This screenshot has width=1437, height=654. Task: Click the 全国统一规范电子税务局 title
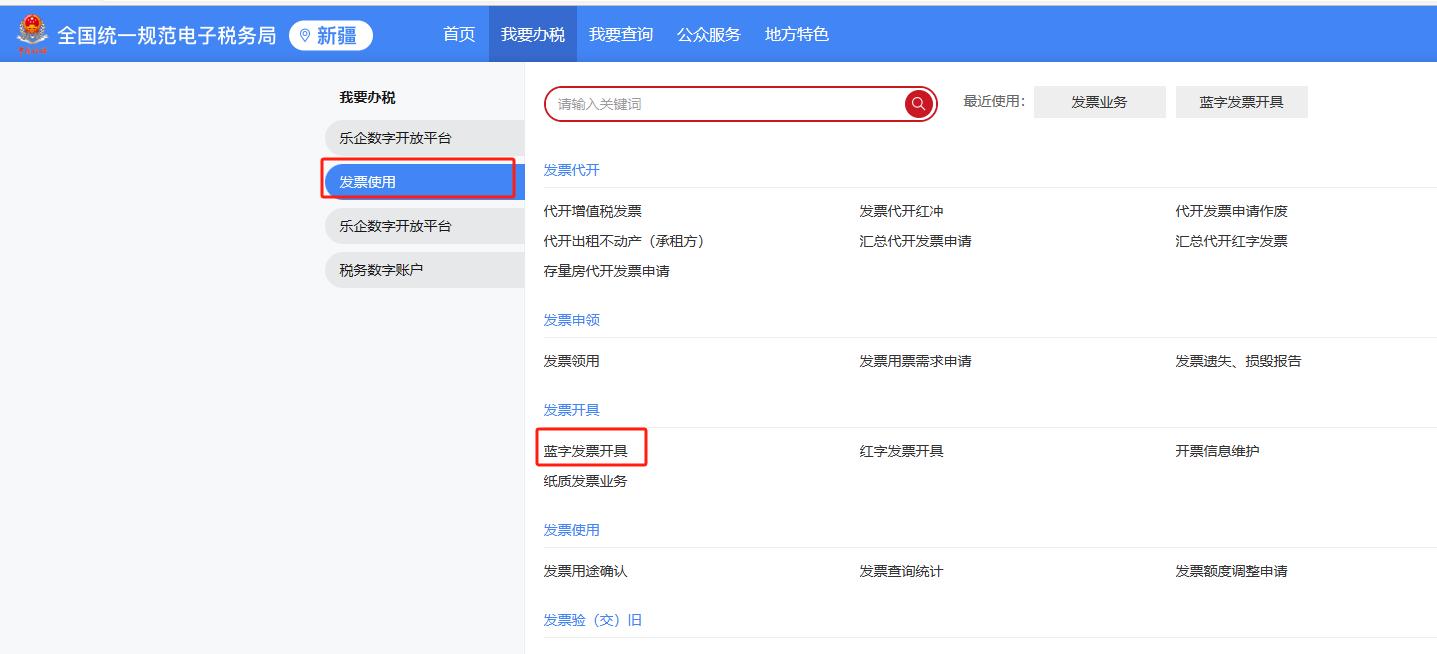tap(166, 35)
